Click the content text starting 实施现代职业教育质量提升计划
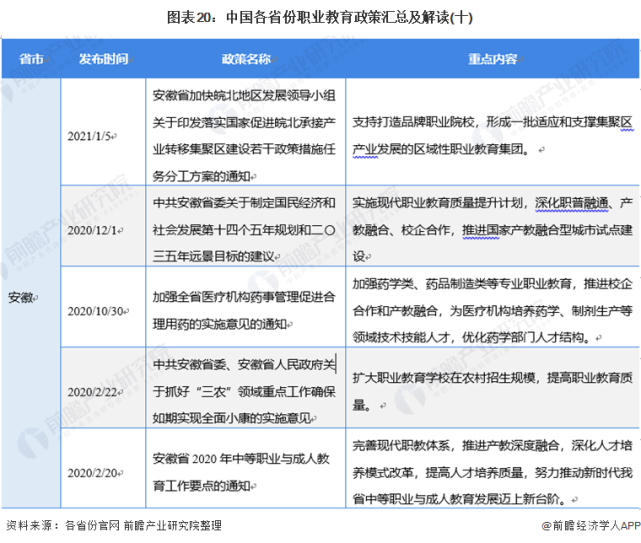 tap(493, 230)
